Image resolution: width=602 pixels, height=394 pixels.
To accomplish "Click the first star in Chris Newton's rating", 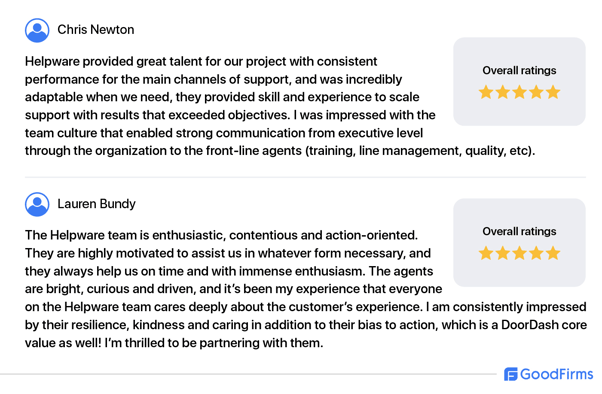I will [486, 92].
